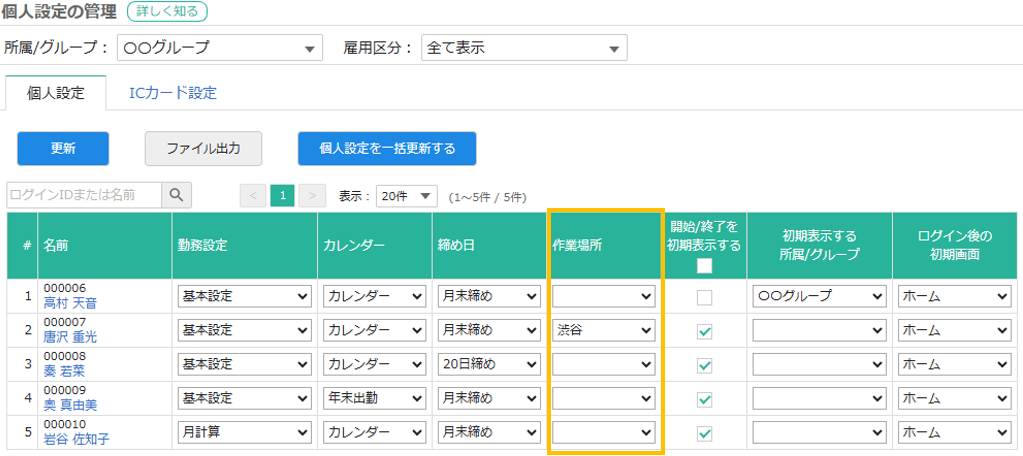Switch to ICカード設定 tab
1023x456 pixels.
[173, 93]
